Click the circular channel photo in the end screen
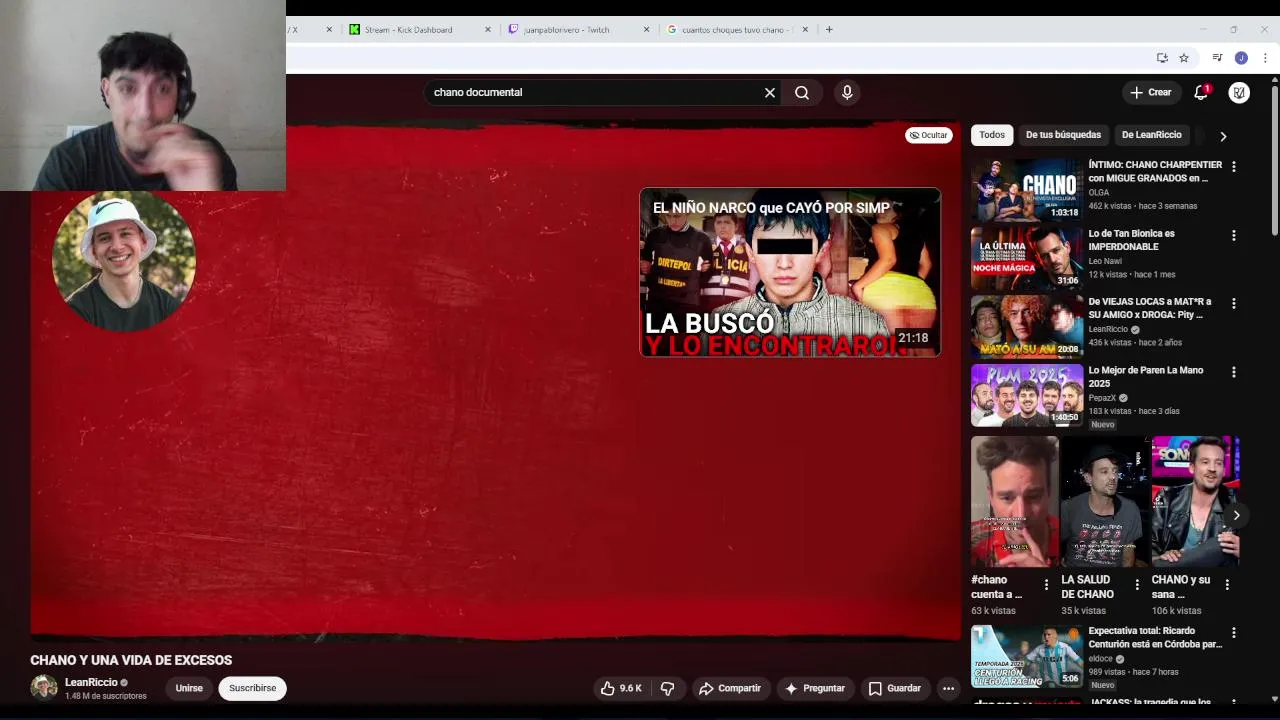Screen dimensions: 1280x720 click(x=124, y=261)
